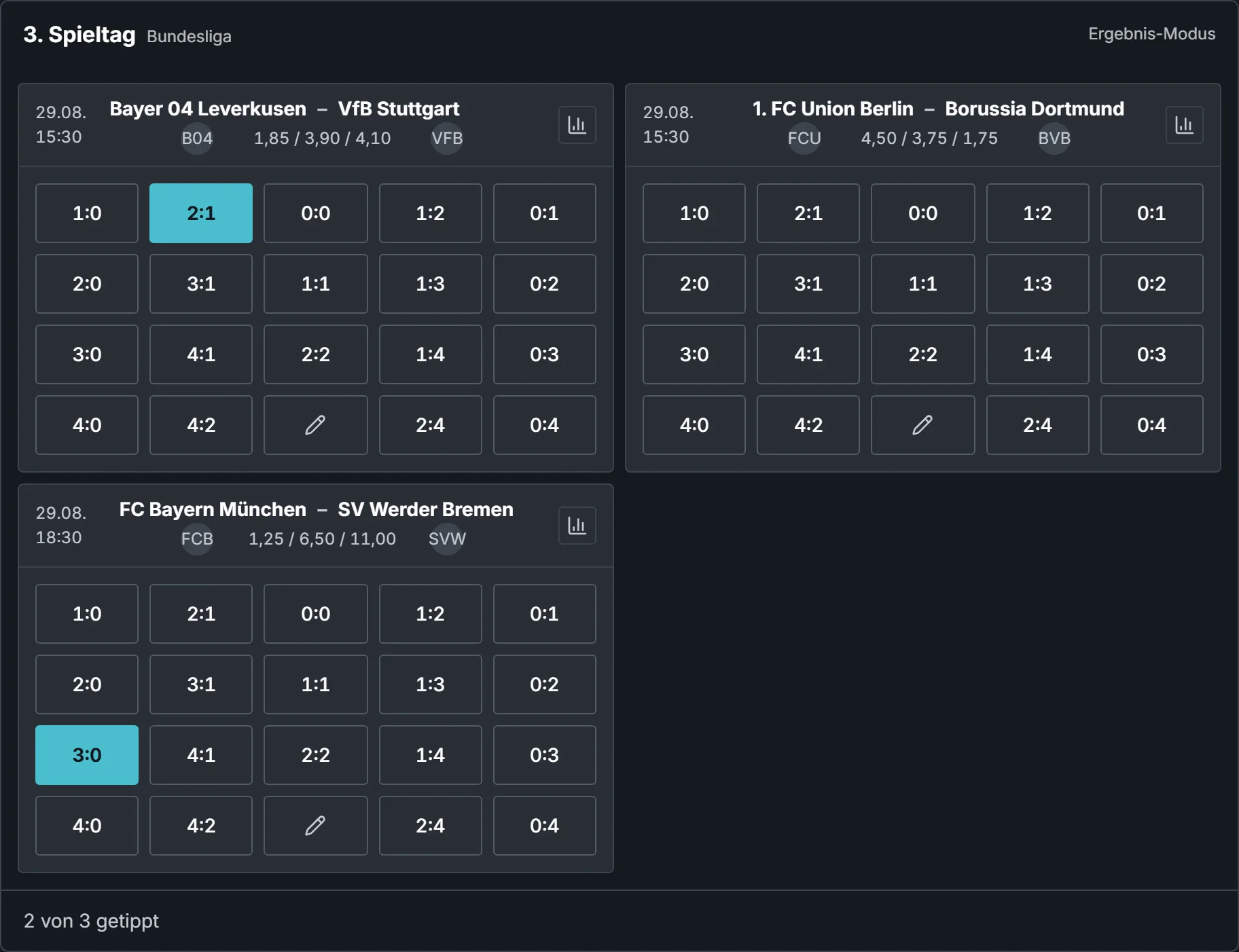Pick 0:3 for Bayern vs Werder Bremen

[545, 755]
